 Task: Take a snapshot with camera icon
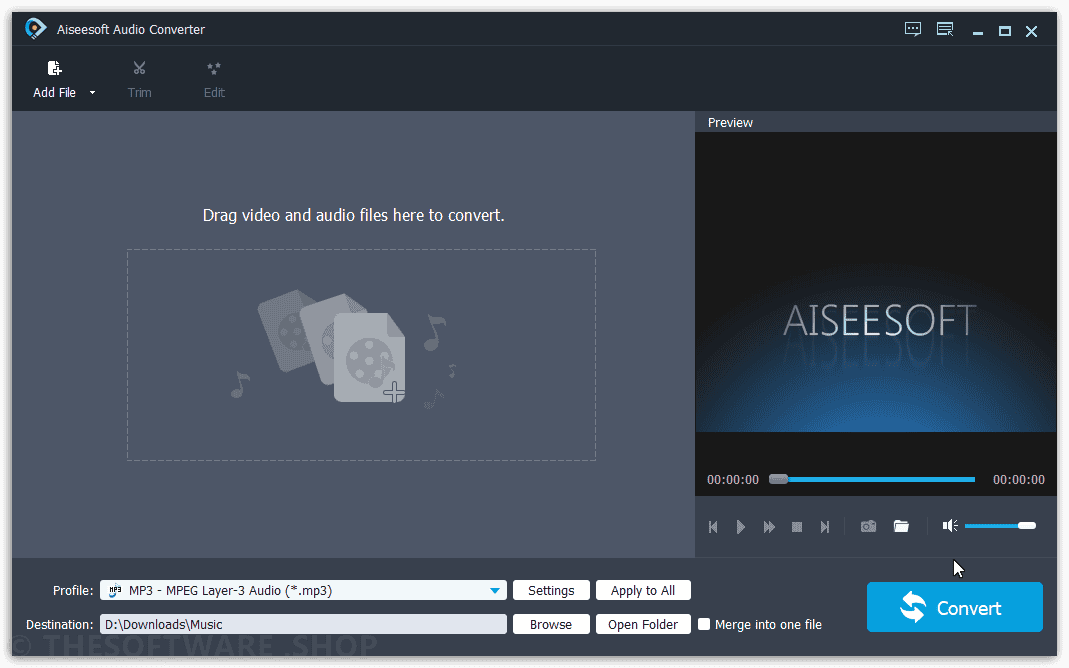pyautogui.click(x=868, y=526)
